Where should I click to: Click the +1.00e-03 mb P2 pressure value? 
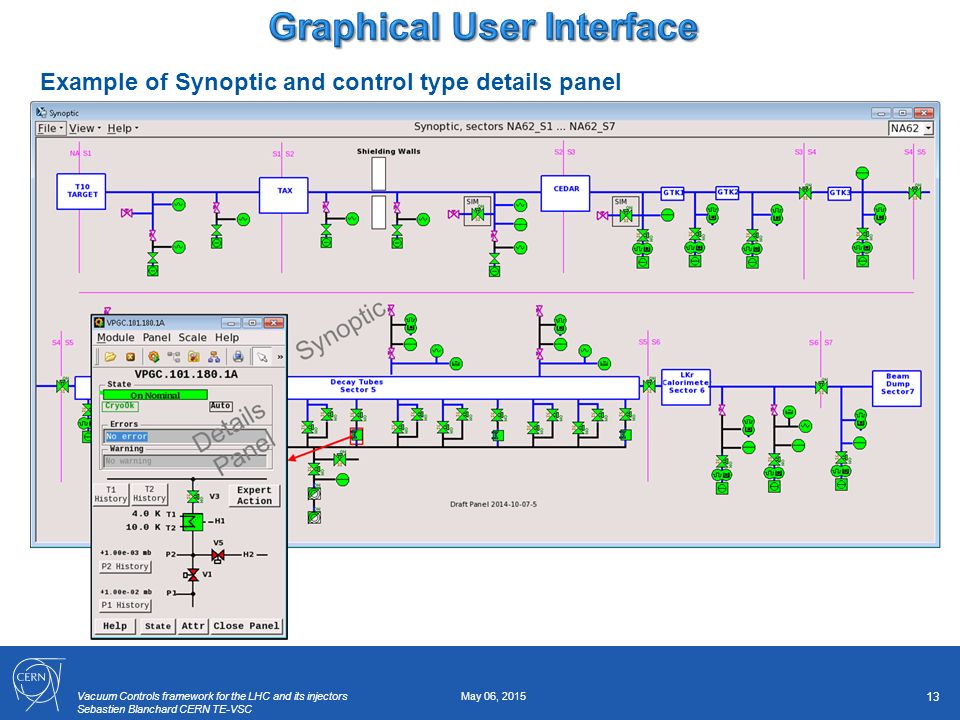pos(126,553)
